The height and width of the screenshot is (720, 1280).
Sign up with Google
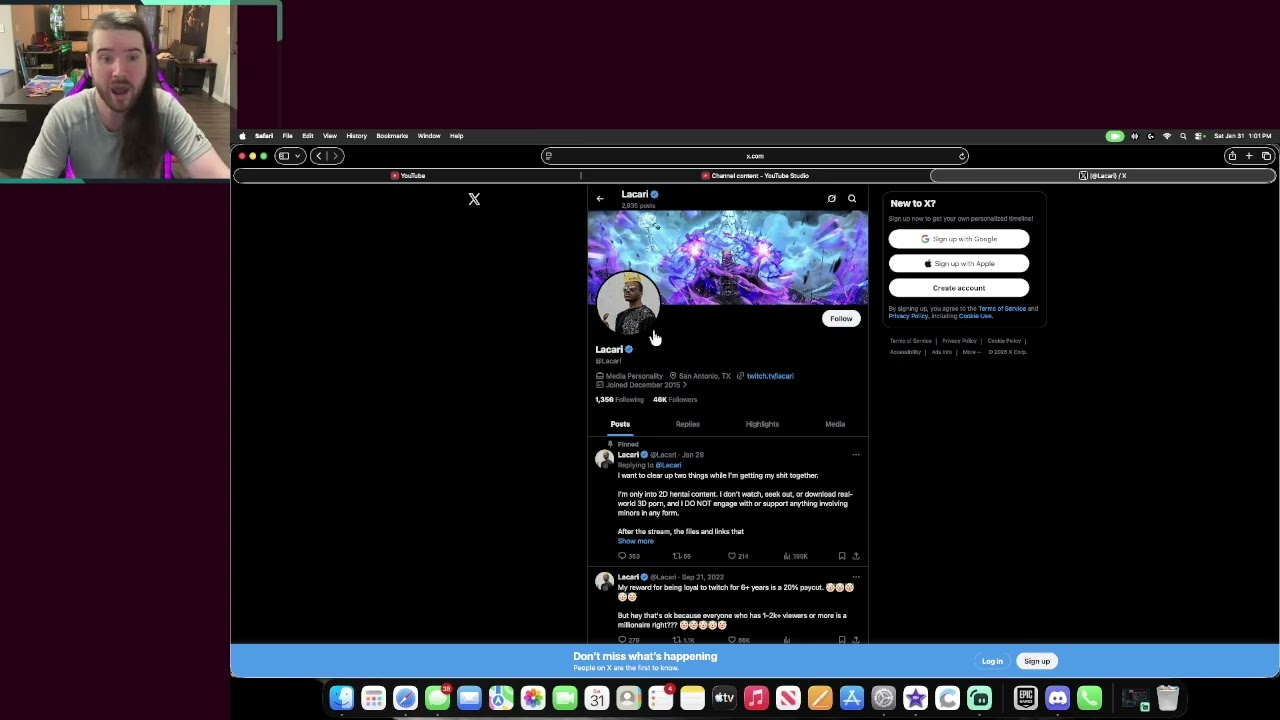click(x=959, y=239)
